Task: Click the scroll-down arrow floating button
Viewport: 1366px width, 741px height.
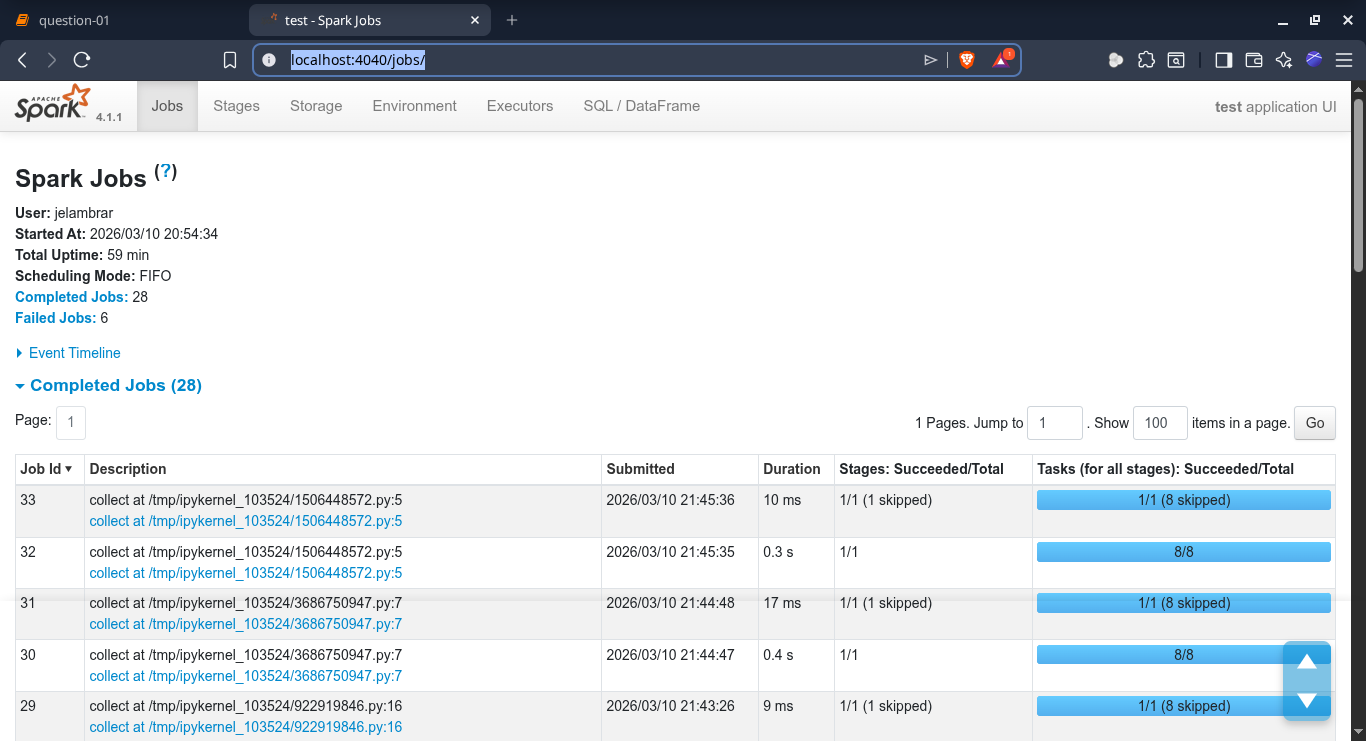Action: [x=1307, y=701]
